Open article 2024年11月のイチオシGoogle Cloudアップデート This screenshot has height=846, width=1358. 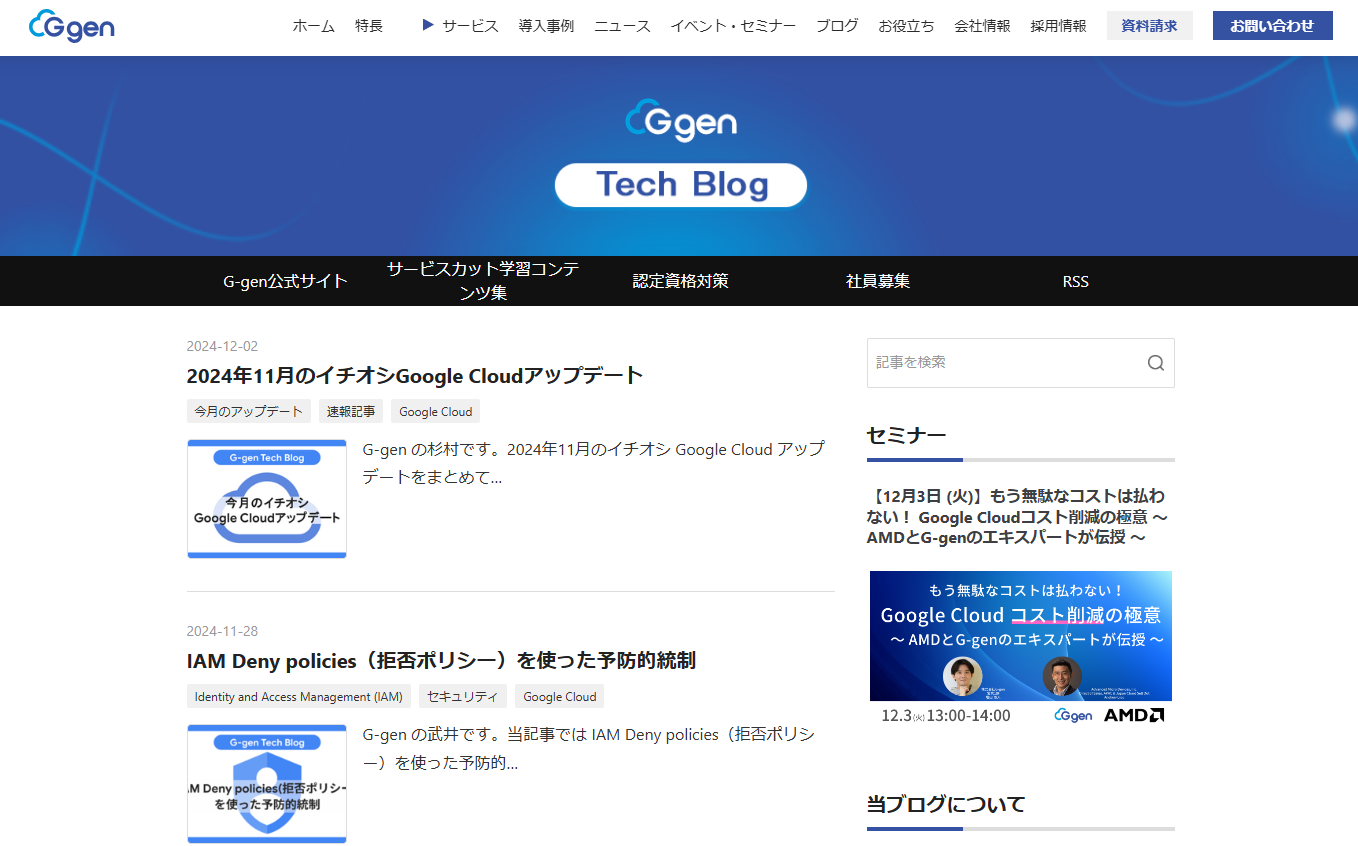pyautogui.click(x=415, y=376)
